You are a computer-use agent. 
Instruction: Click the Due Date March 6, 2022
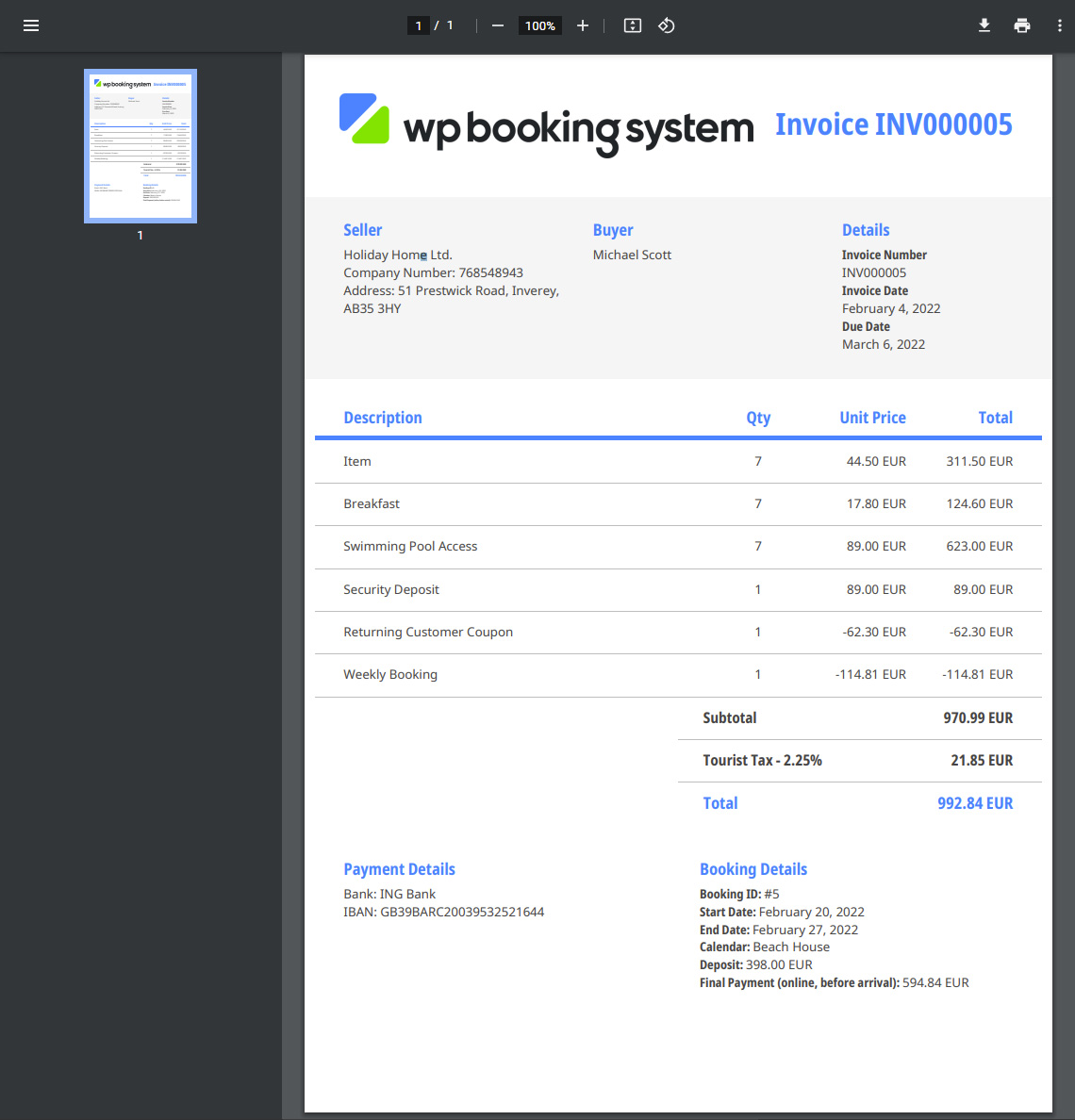[884, 344]
